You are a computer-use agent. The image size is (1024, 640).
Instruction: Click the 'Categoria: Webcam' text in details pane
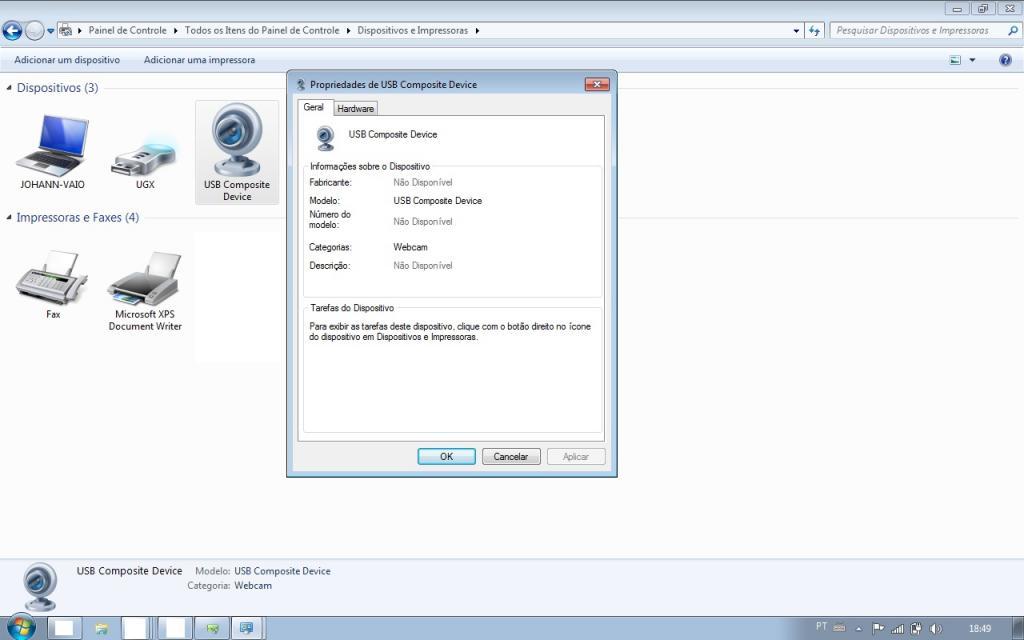229,585
